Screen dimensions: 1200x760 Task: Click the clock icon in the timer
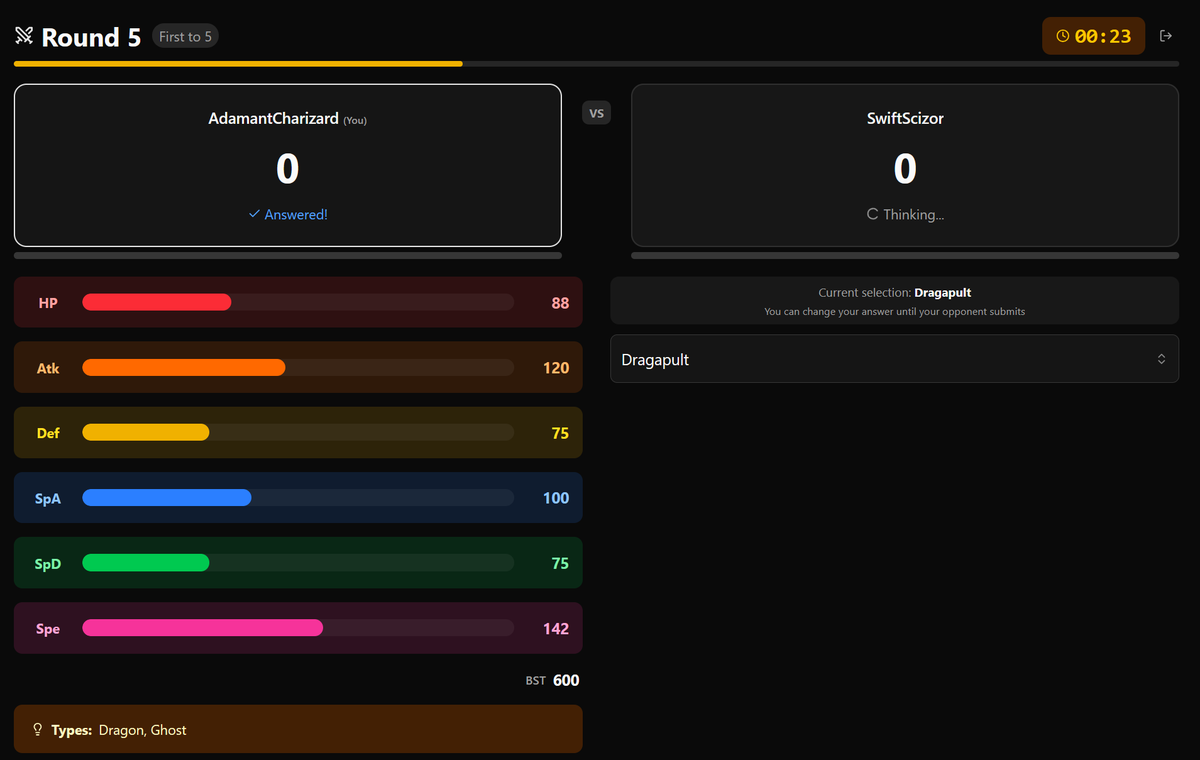(1062, 36)
